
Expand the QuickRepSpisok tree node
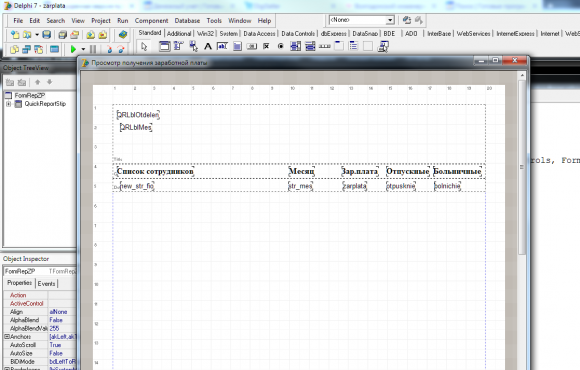[x=9, y=104]
